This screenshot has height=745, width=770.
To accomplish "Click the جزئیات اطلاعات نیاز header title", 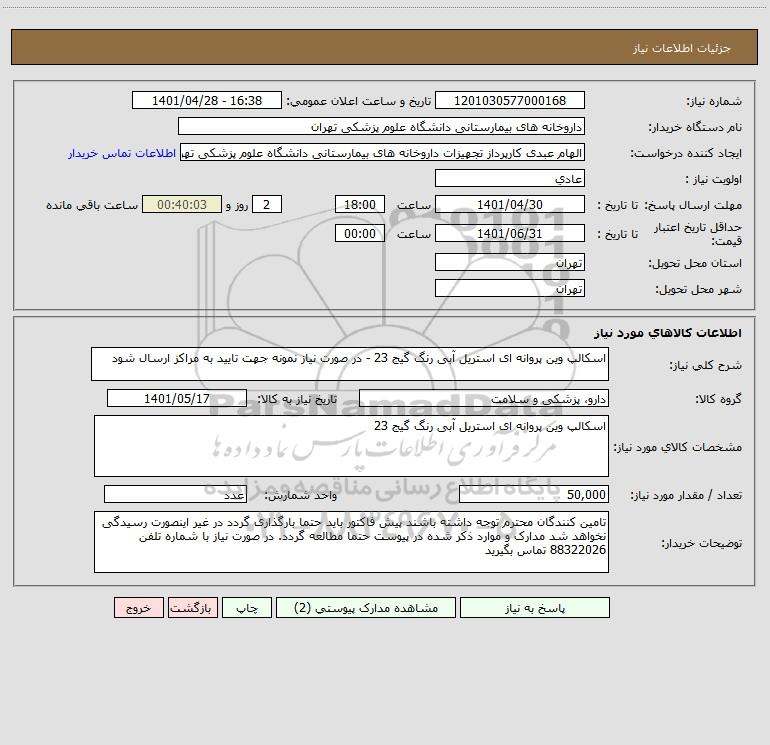I will (682, 48).
